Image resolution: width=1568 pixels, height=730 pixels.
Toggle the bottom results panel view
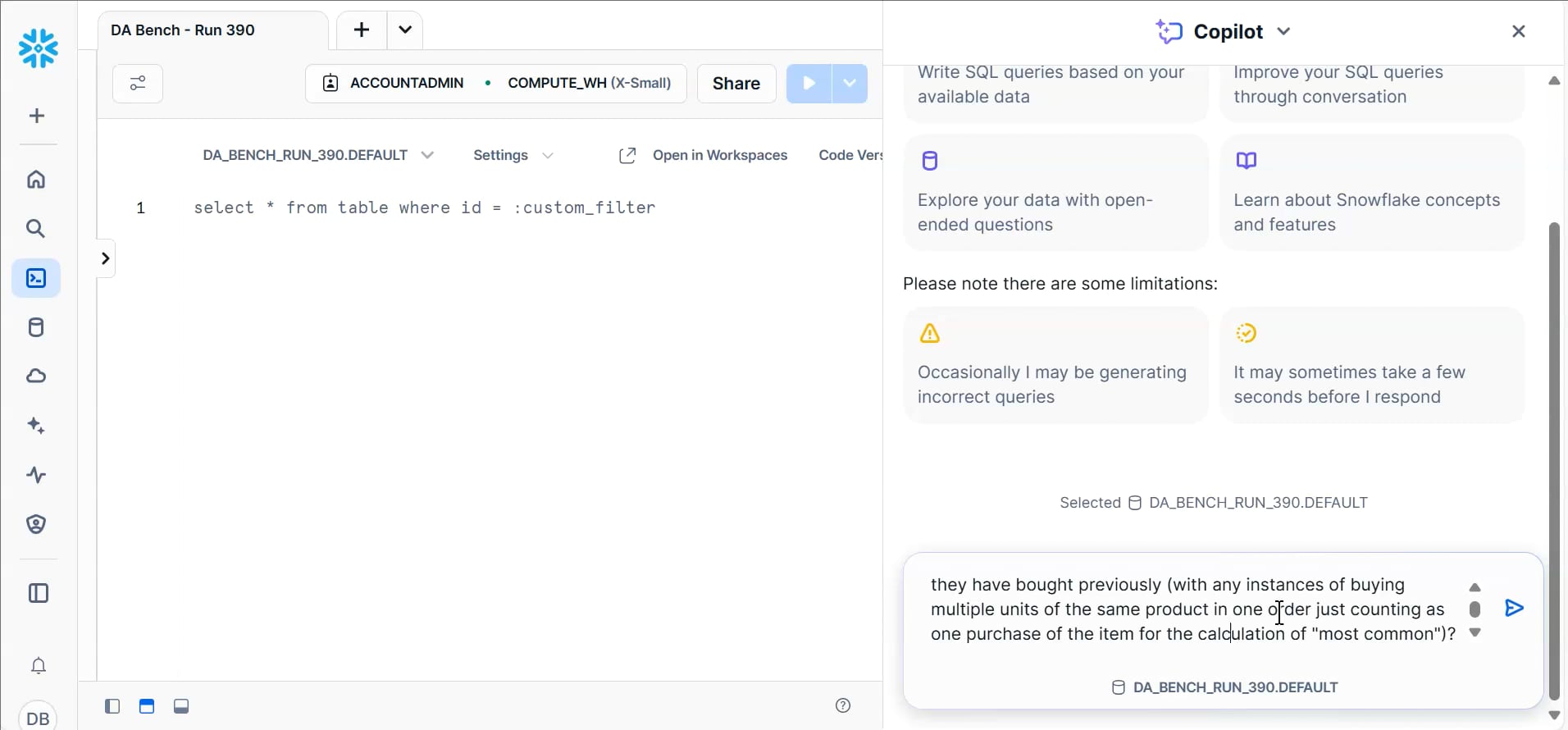pyautogui.click(x=181, y=706)
